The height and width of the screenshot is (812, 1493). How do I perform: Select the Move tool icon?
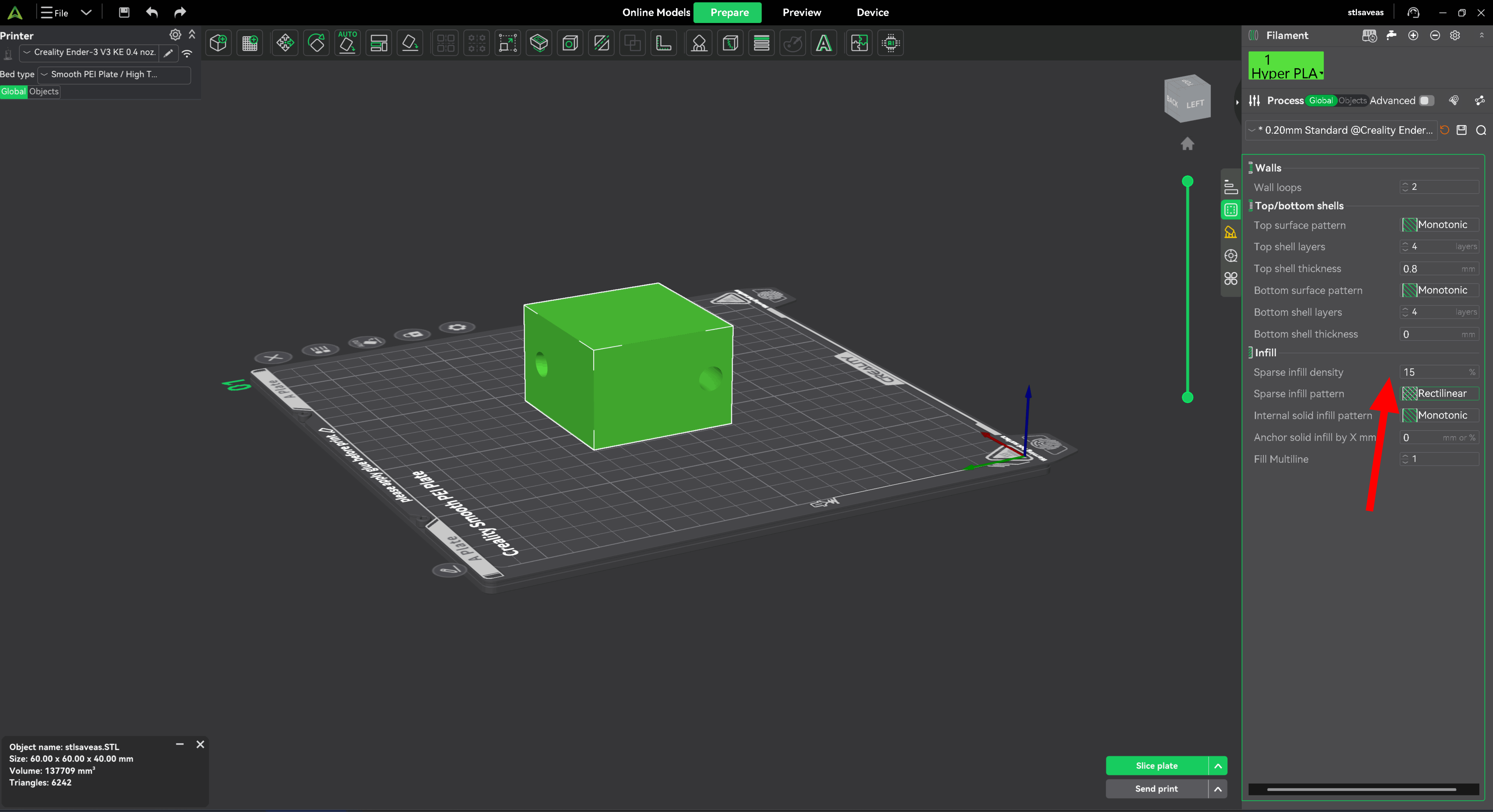tap(285, 43)
